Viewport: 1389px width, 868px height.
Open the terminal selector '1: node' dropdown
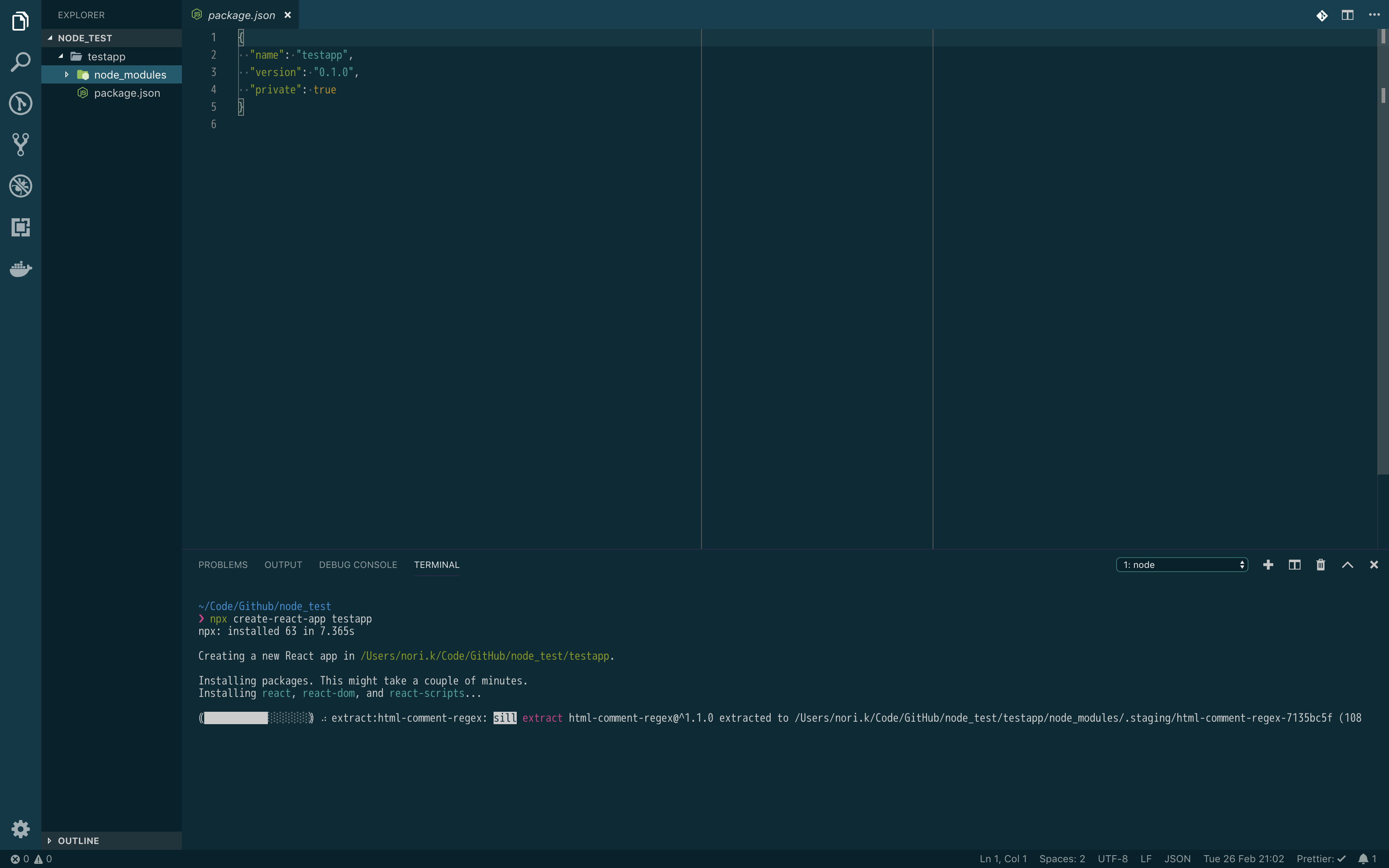(1182, 565)
